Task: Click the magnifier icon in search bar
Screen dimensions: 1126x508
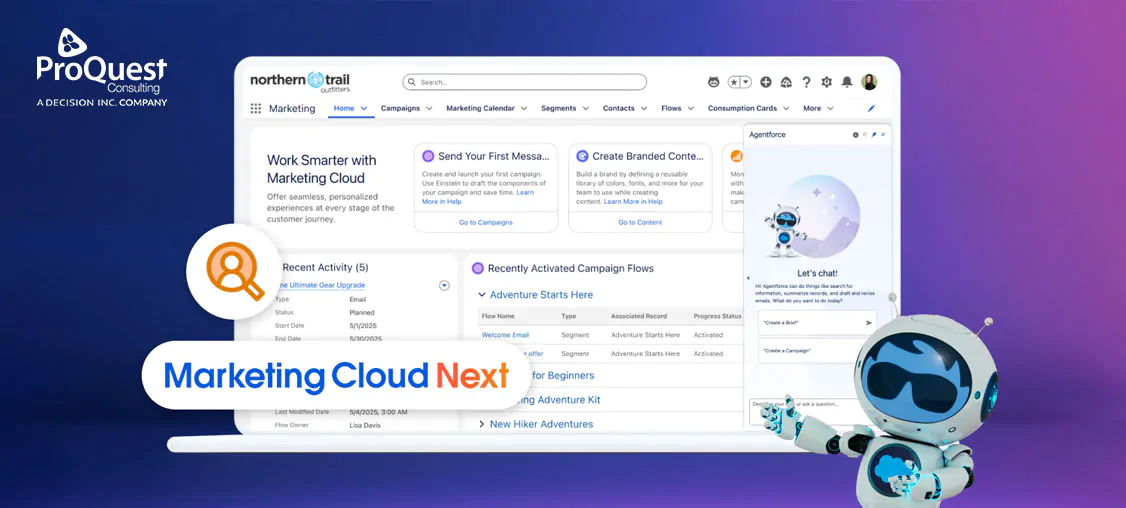Action: point(411,83)
